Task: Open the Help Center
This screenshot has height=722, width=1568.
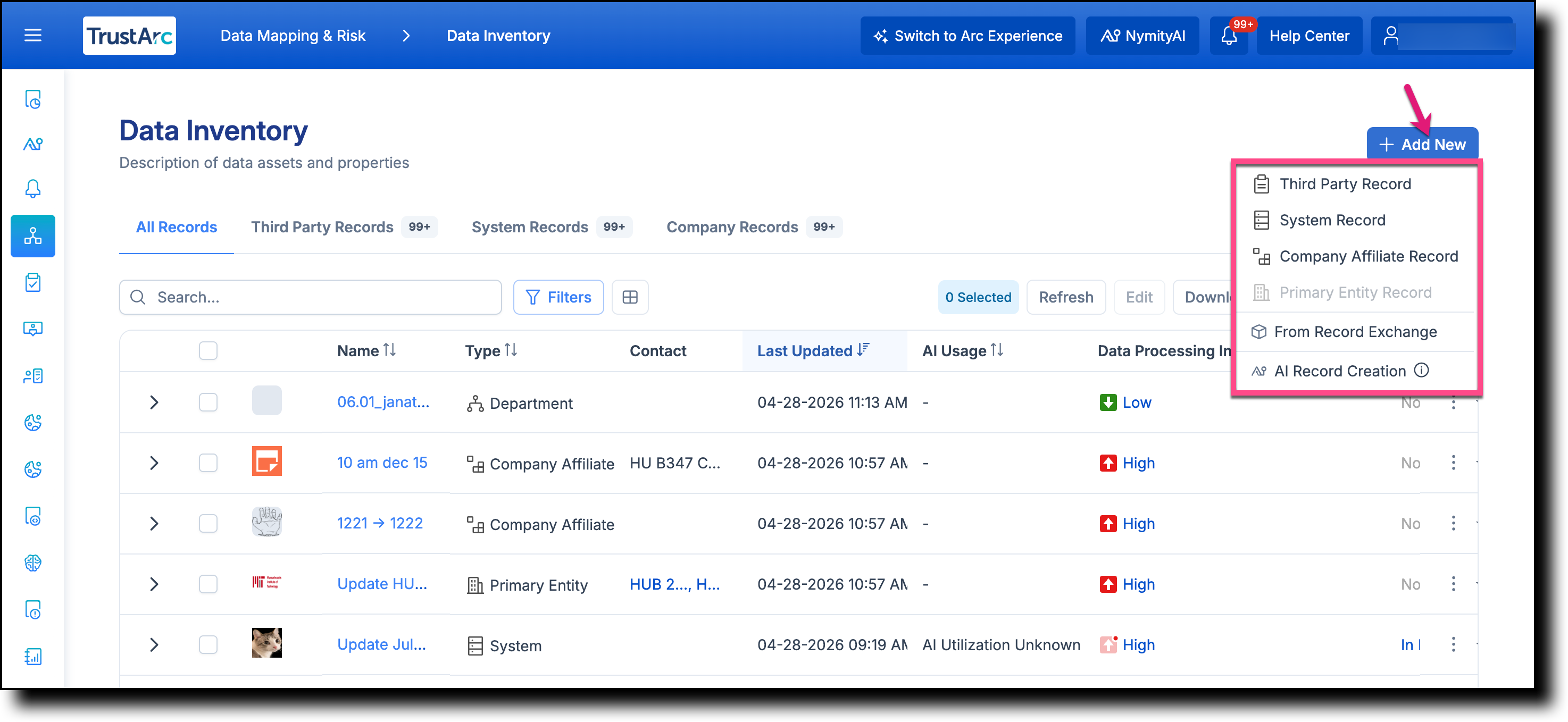Action: tap(1308, 36)
